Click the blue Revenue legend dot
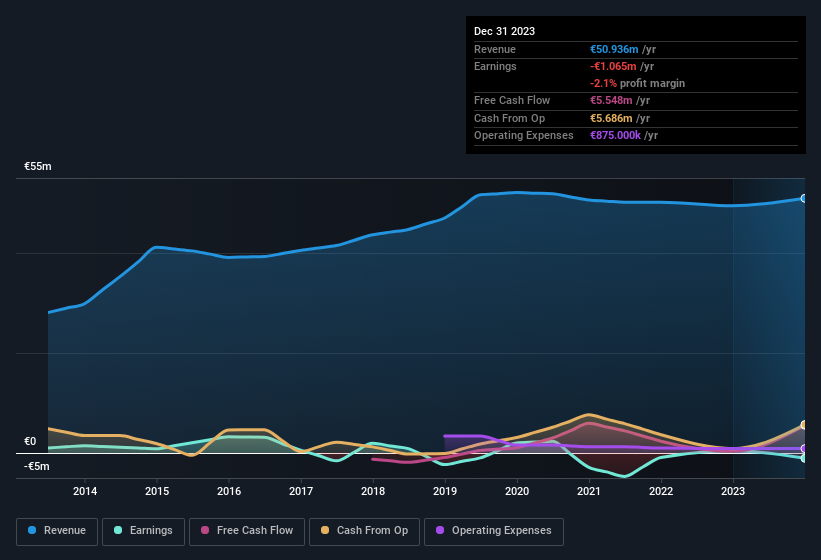The image size is (821, 560). coord(32,530)
